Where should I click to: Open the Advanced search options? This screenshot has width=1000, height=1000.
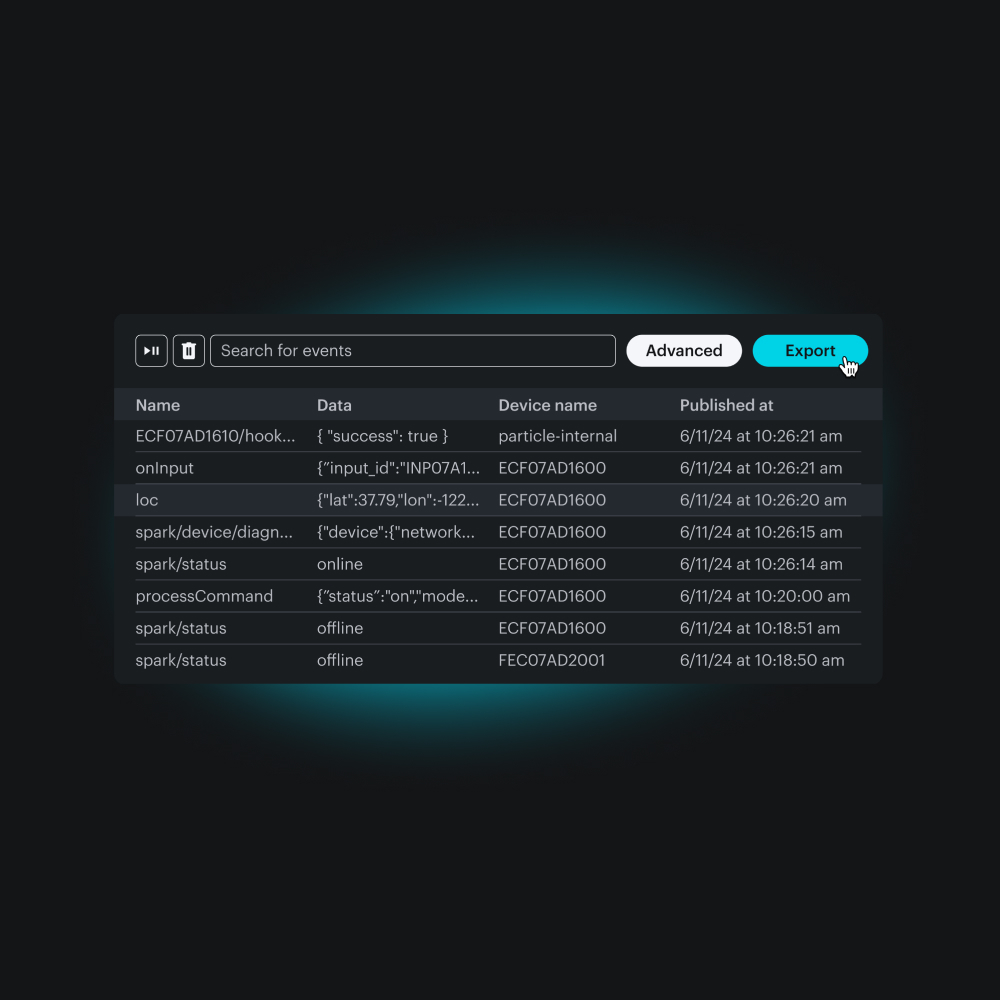click(x=684, y=350)
